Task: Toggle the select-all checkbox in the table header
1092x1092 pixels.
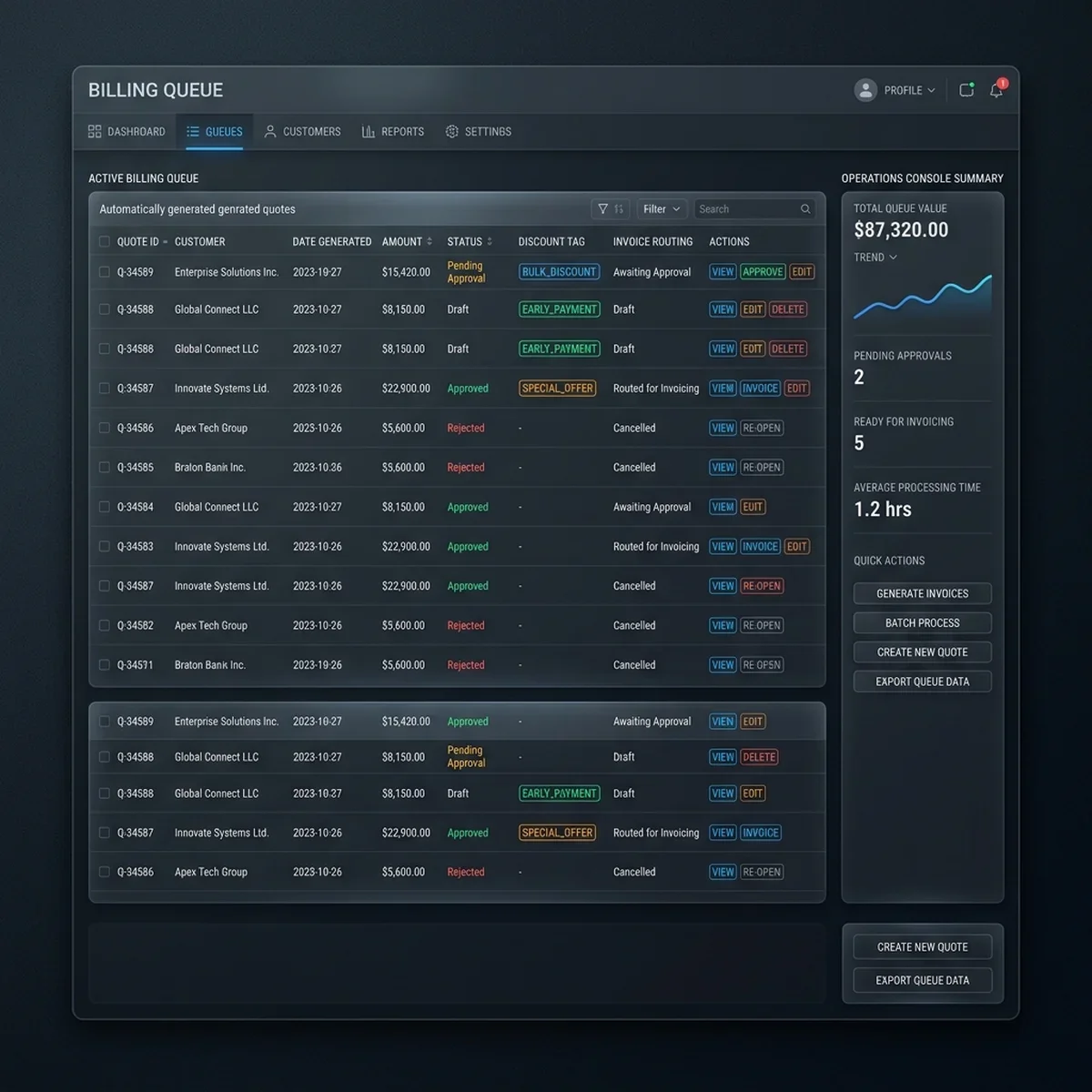Action: point(104,242)
